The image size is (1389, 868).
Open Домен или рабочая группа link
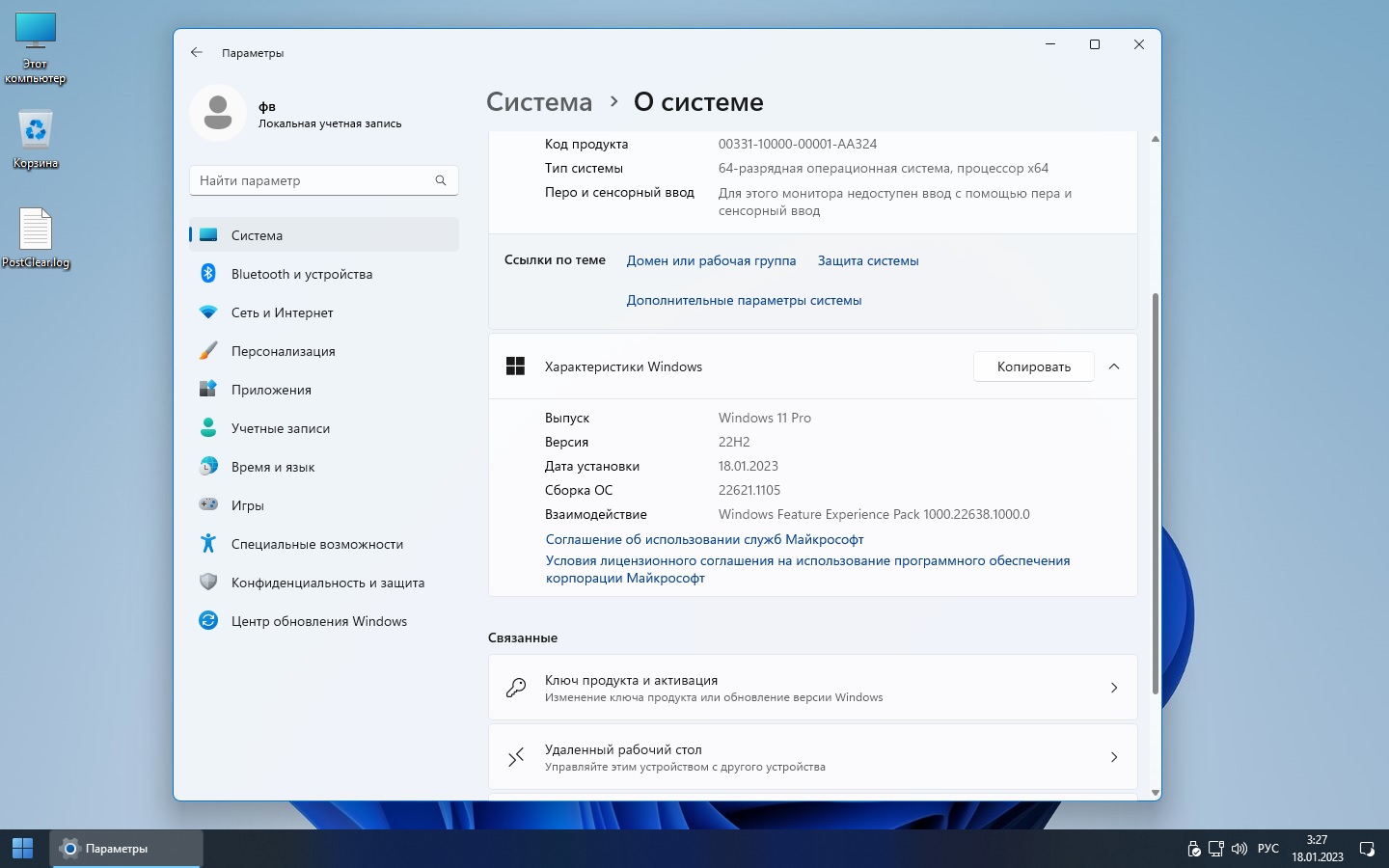click(x=712, y=260)
